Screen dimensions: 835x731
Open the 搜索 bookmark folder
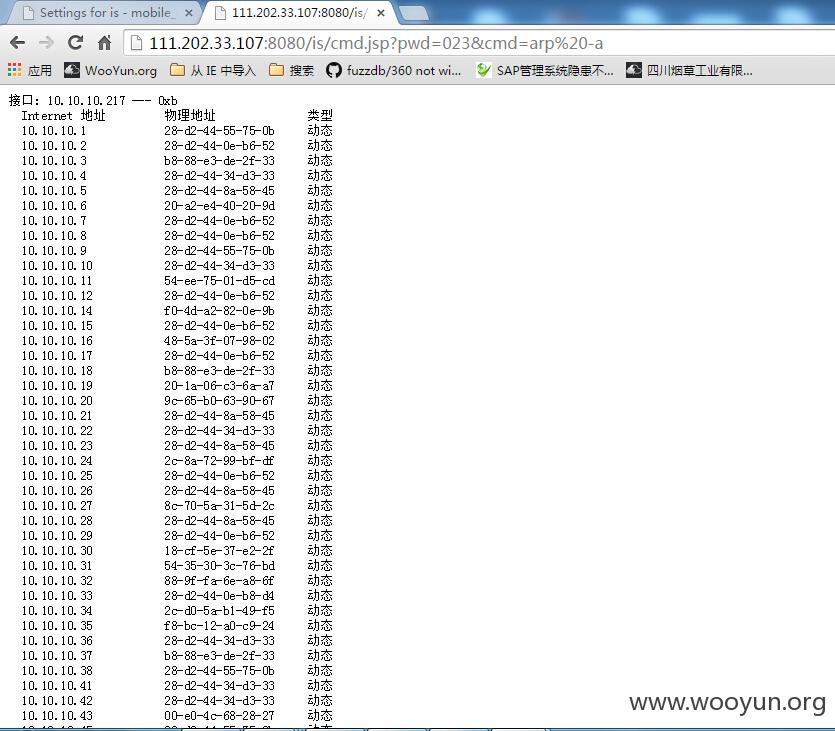point(291,70)
